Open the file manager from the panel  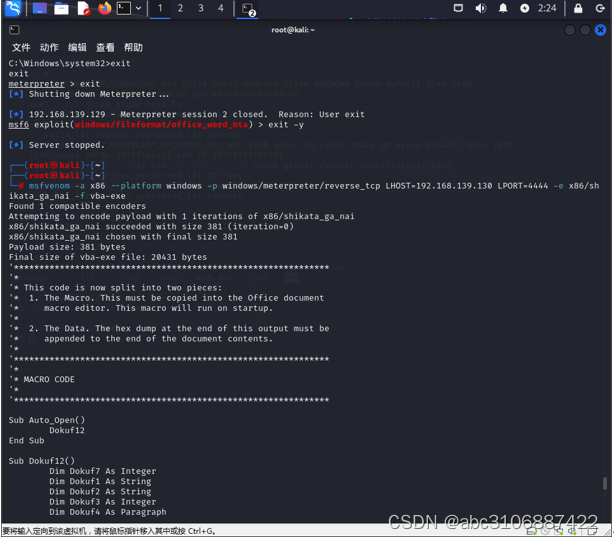click(x=61, y=8)
